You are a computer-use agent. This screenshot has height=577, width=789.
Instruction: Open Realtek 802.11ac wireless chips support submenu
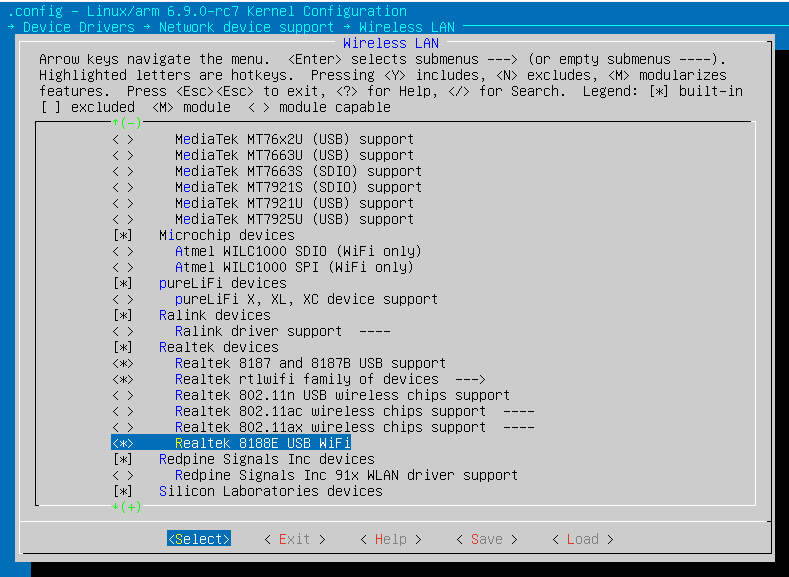point(354,411)
